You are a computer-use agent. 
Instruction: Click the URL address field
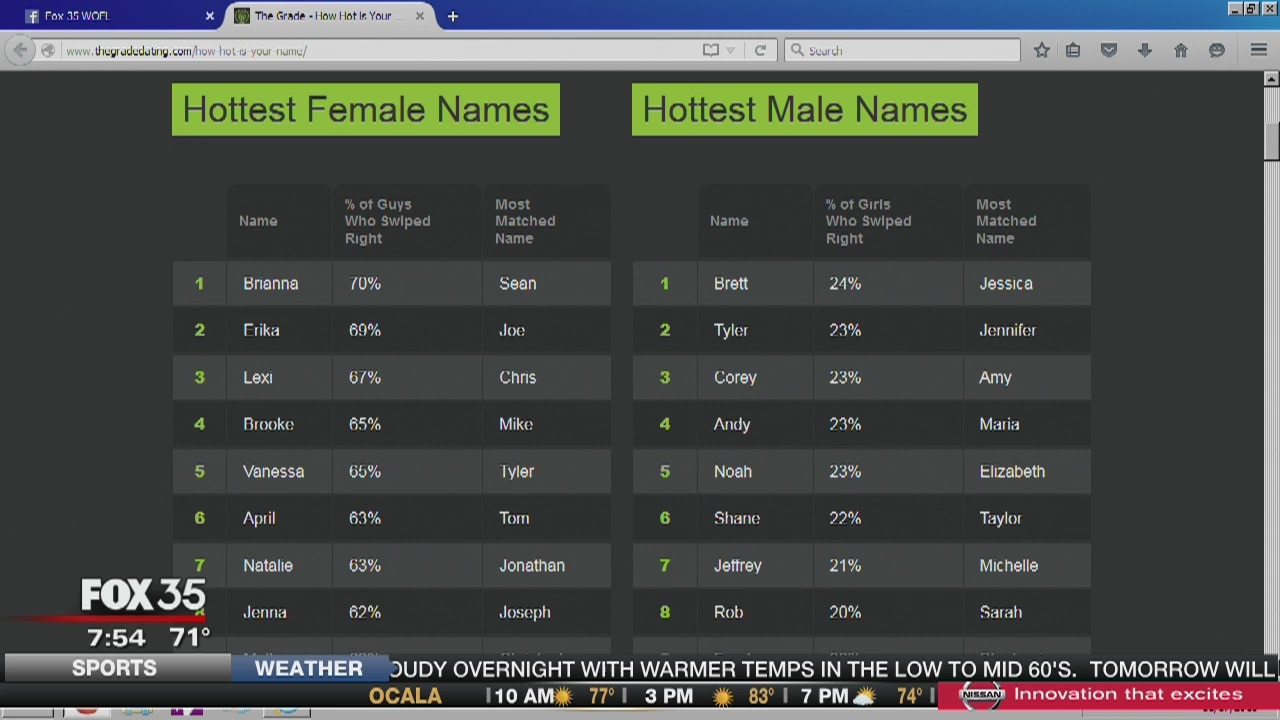tap(380, 50)
